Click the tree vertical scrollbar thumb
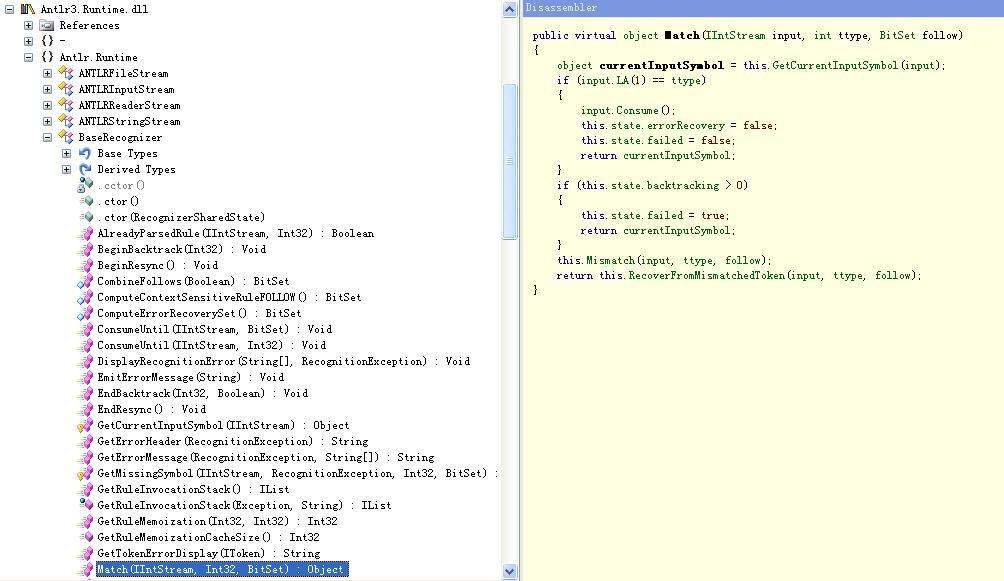1004x581 pixels. click(x=510, y=161)
